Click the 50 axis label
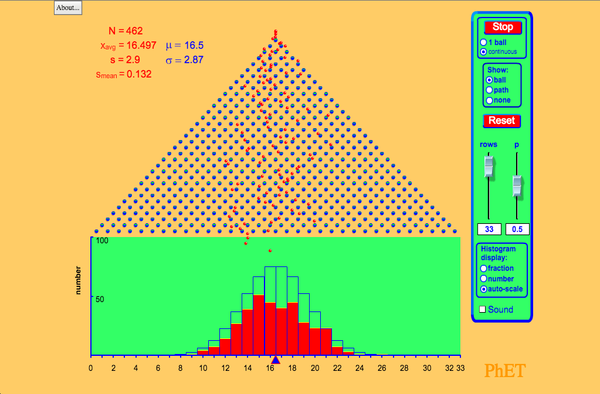 (100, 299)
